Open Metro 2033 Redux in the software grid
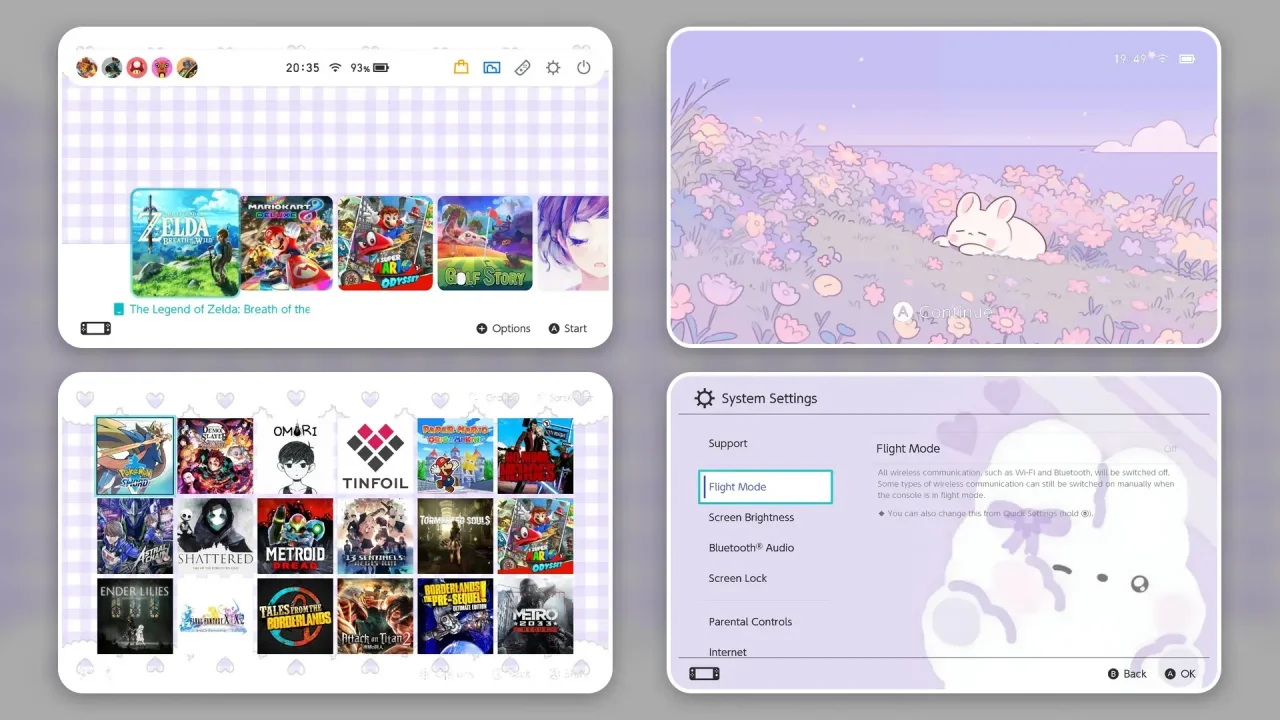The height and width of the screenshot is (720, 1280). click(x=535, y=616)
